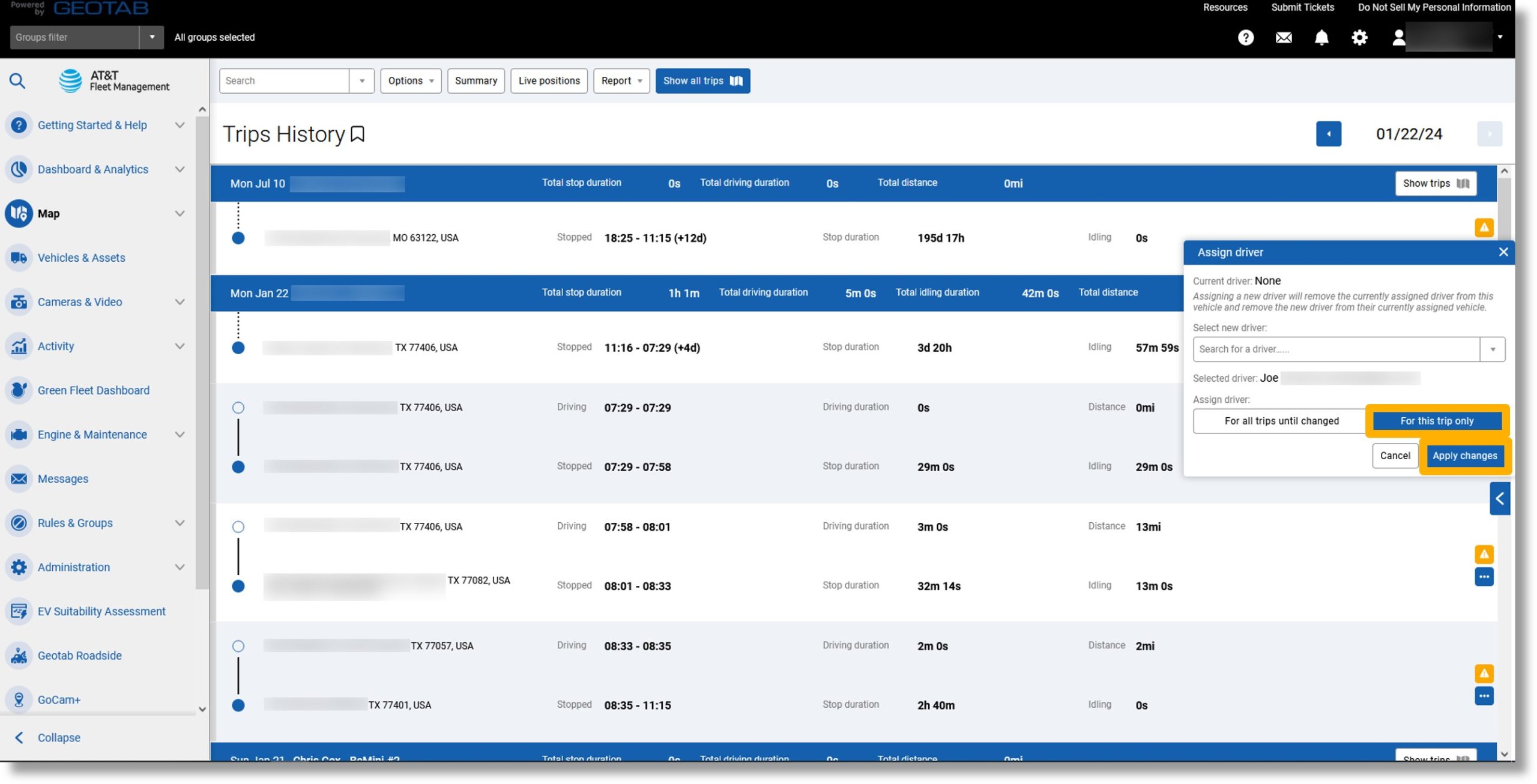Viewport: 1537px width, 784px height.
Task: Open Green Fleet Dashboard
Action: 94,390
